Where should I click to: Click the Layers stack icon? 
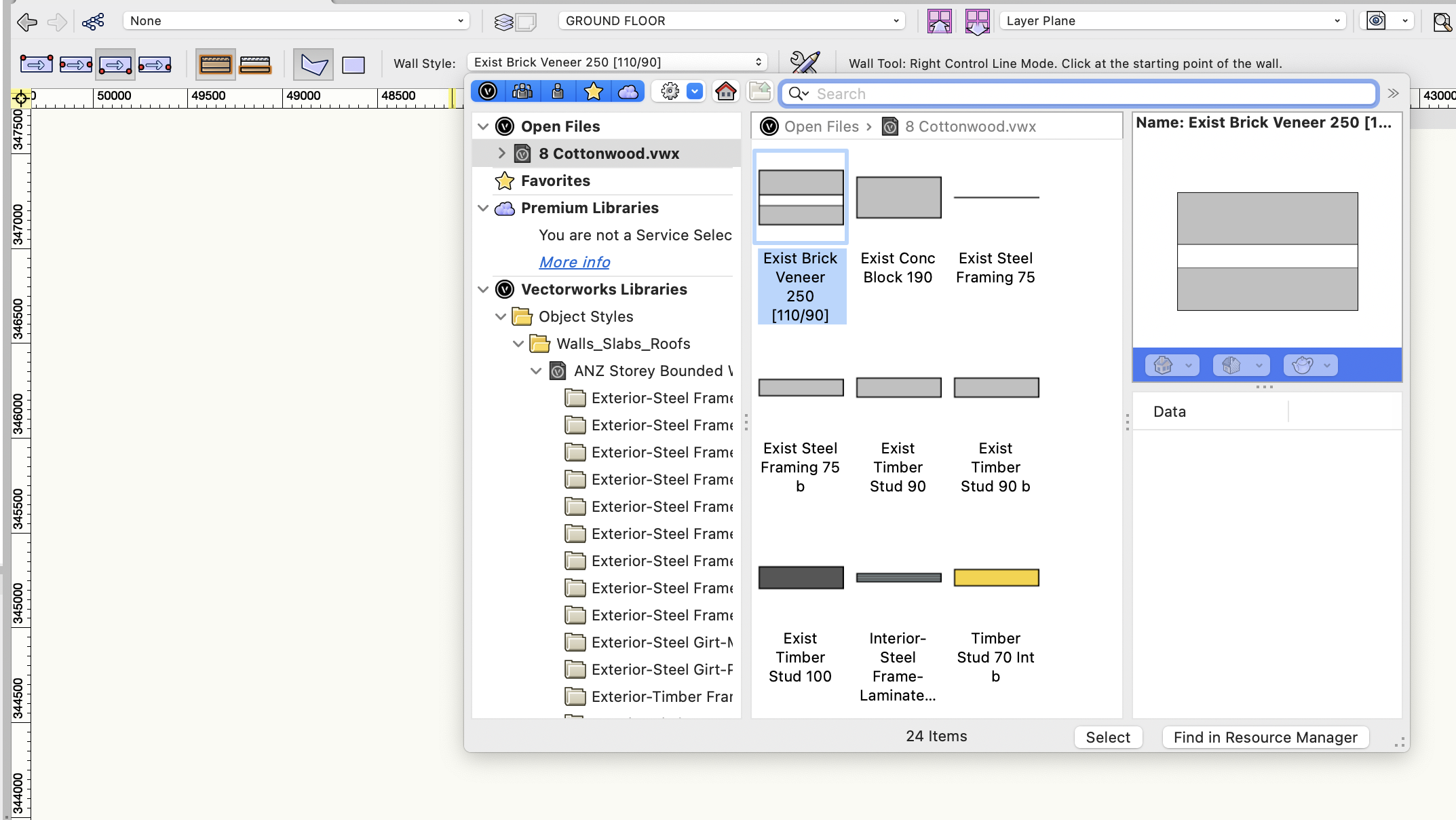503,22
